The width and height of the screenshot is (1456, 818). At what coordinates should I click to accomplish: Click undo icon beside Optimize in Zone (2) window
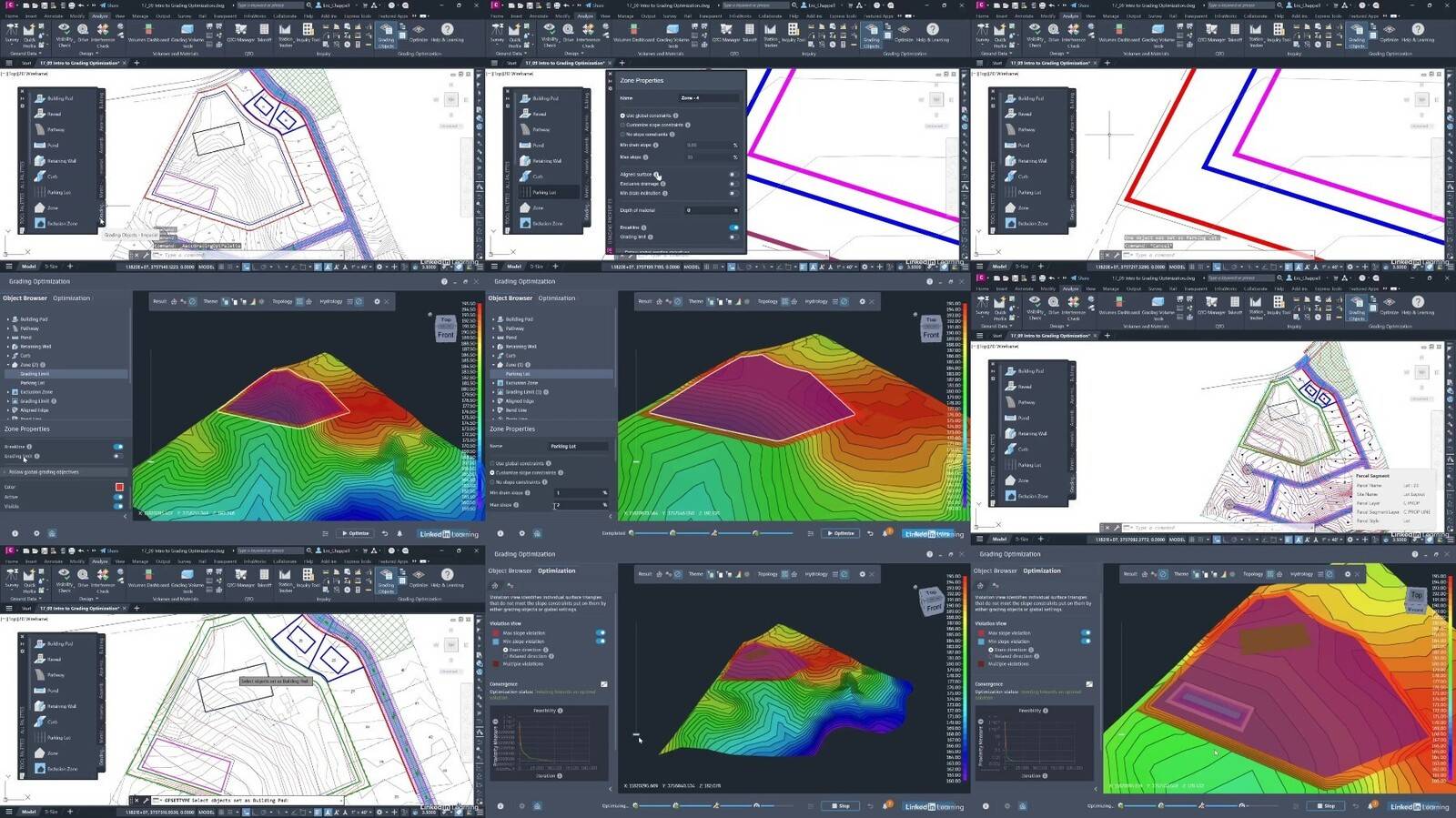tap(385, 533)
